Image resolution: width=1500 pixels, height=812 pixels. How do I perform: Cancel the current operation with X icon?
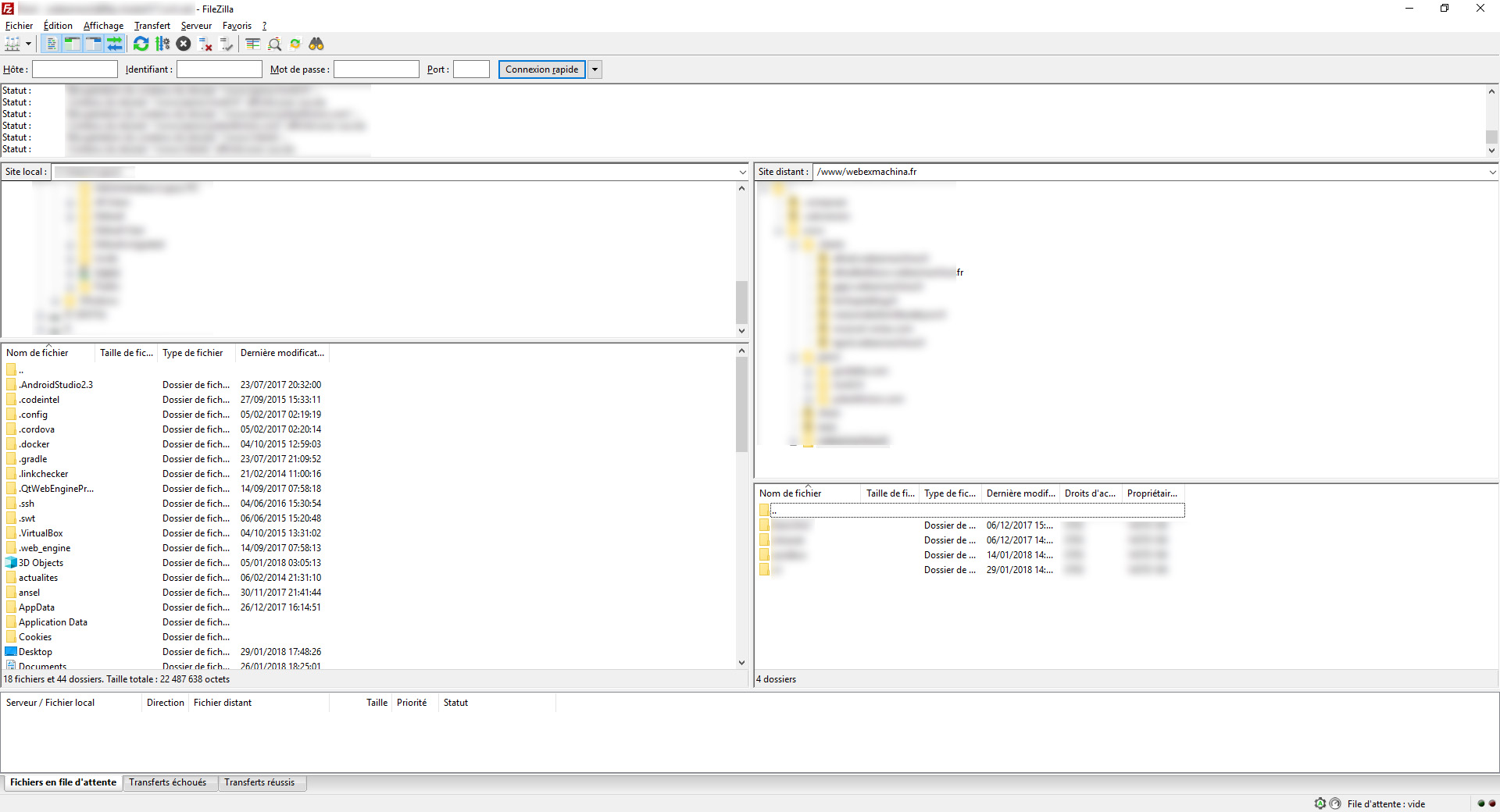pyautogui.click(x=184, y=45)
